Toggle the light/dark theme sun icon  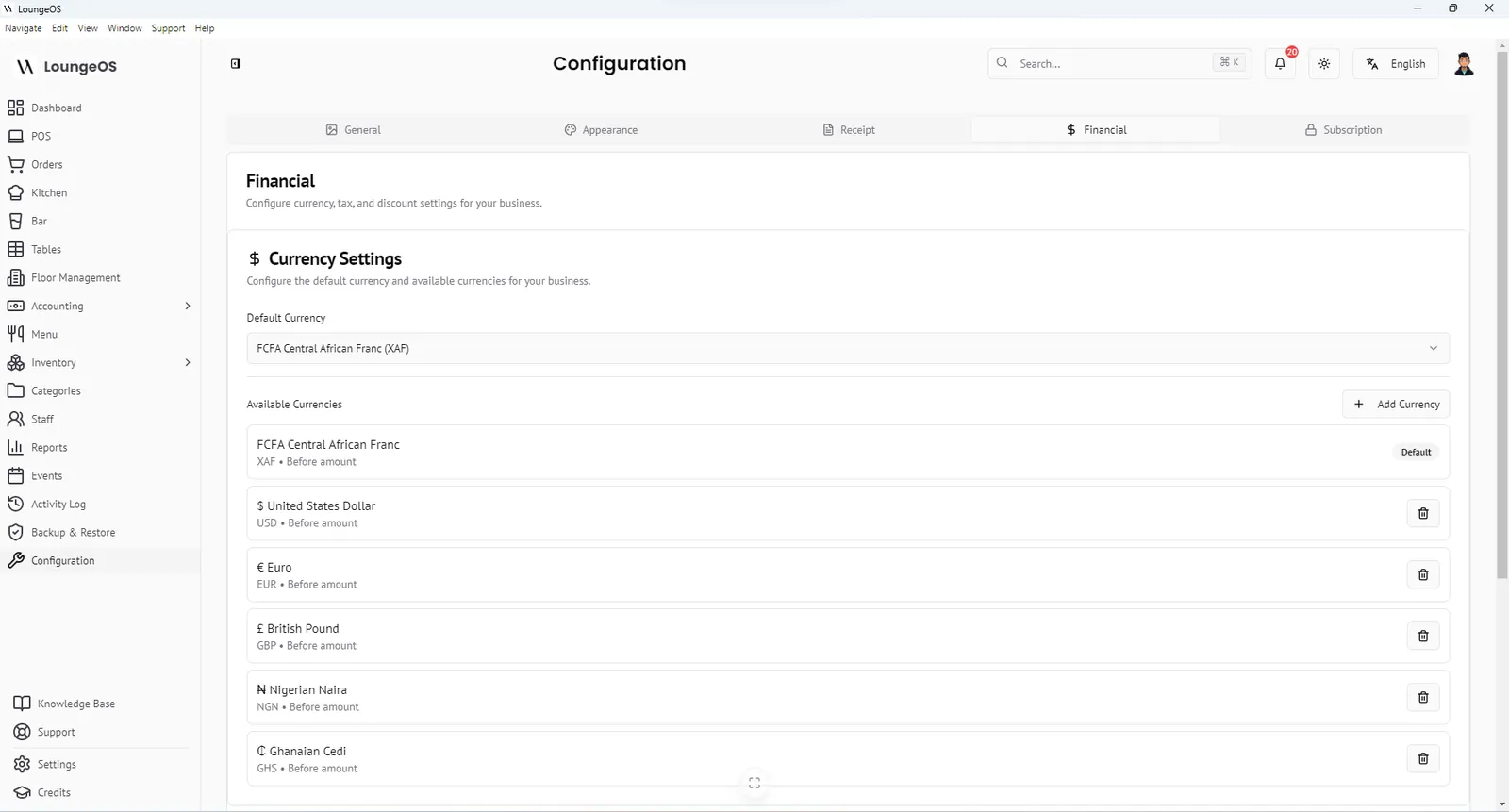click(x=1324, y=63)
